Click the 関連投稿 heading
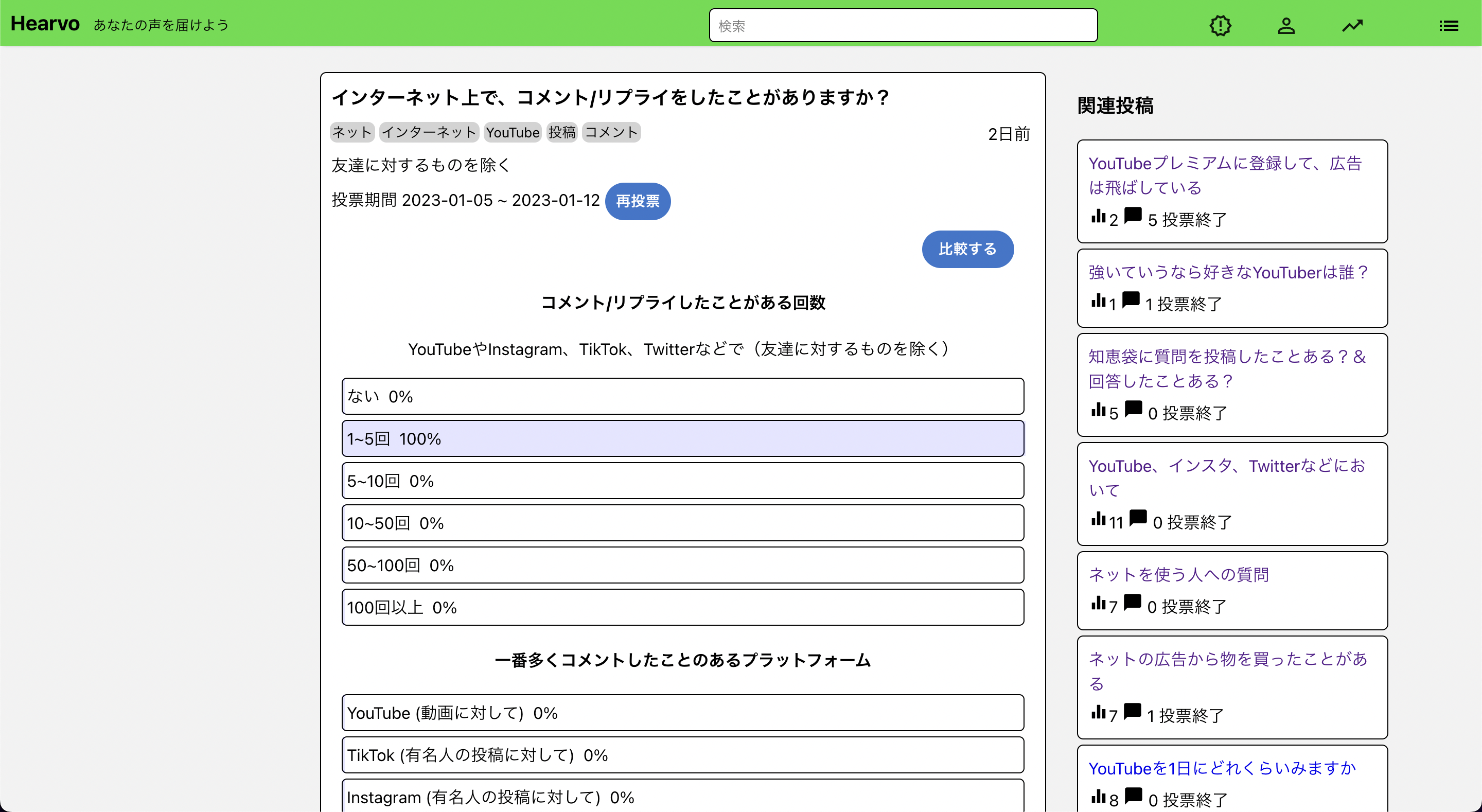This screenshot has height=812, width=1482. 1115,106
